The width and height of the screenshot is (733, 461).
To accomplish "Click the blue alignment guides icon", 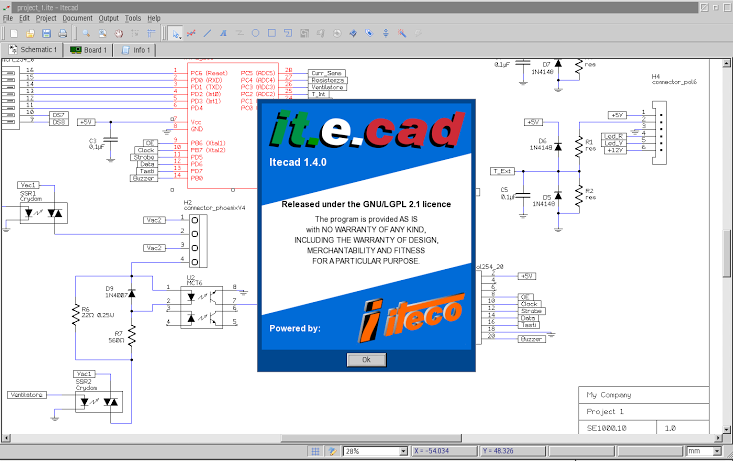I will tap(151, 33).
